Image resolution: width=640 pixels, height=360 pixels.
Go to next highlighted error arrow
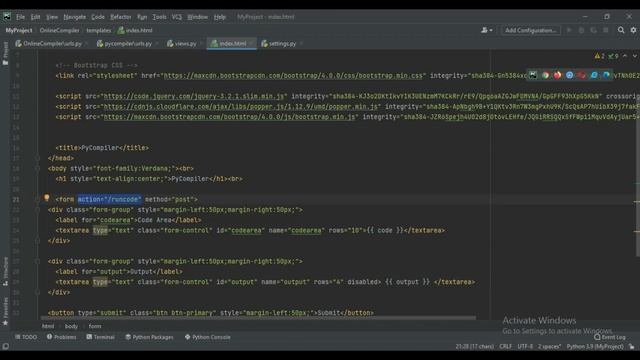pyautogui.click(x=634, y=56)
